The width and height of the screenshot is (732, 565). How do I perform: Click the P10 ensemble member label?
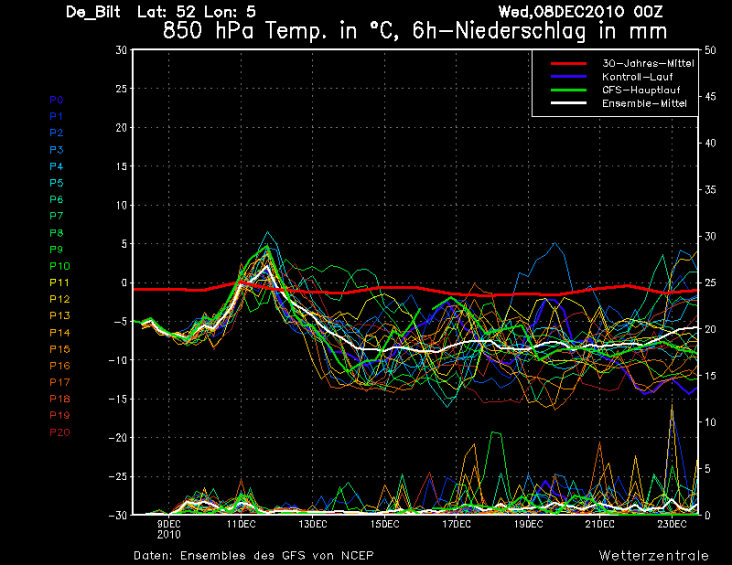60,266
